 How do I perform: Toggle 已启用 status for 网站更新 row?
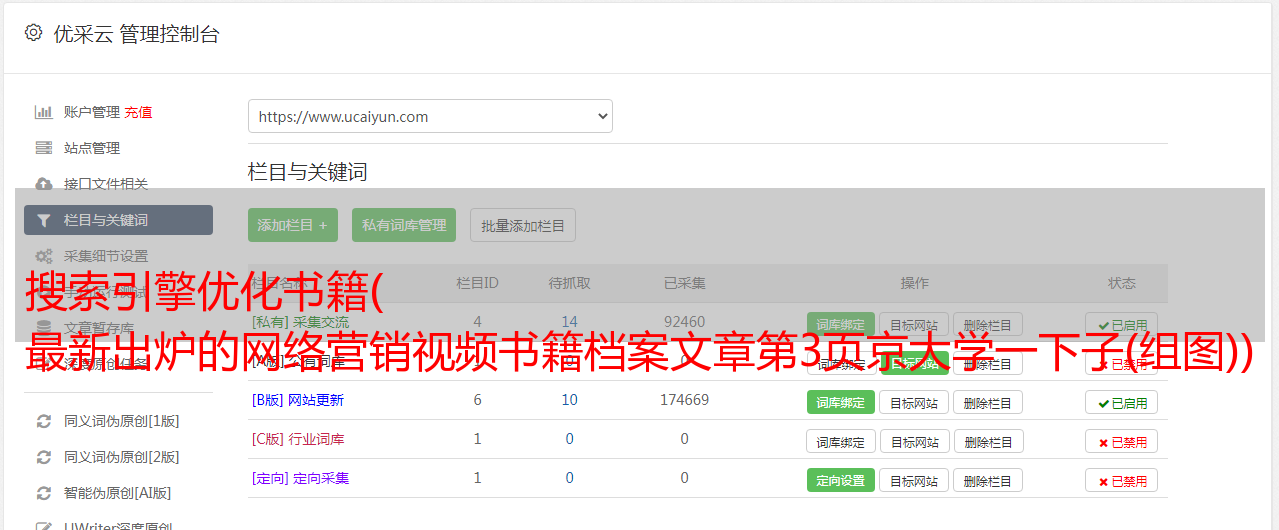coord(1121,402)
